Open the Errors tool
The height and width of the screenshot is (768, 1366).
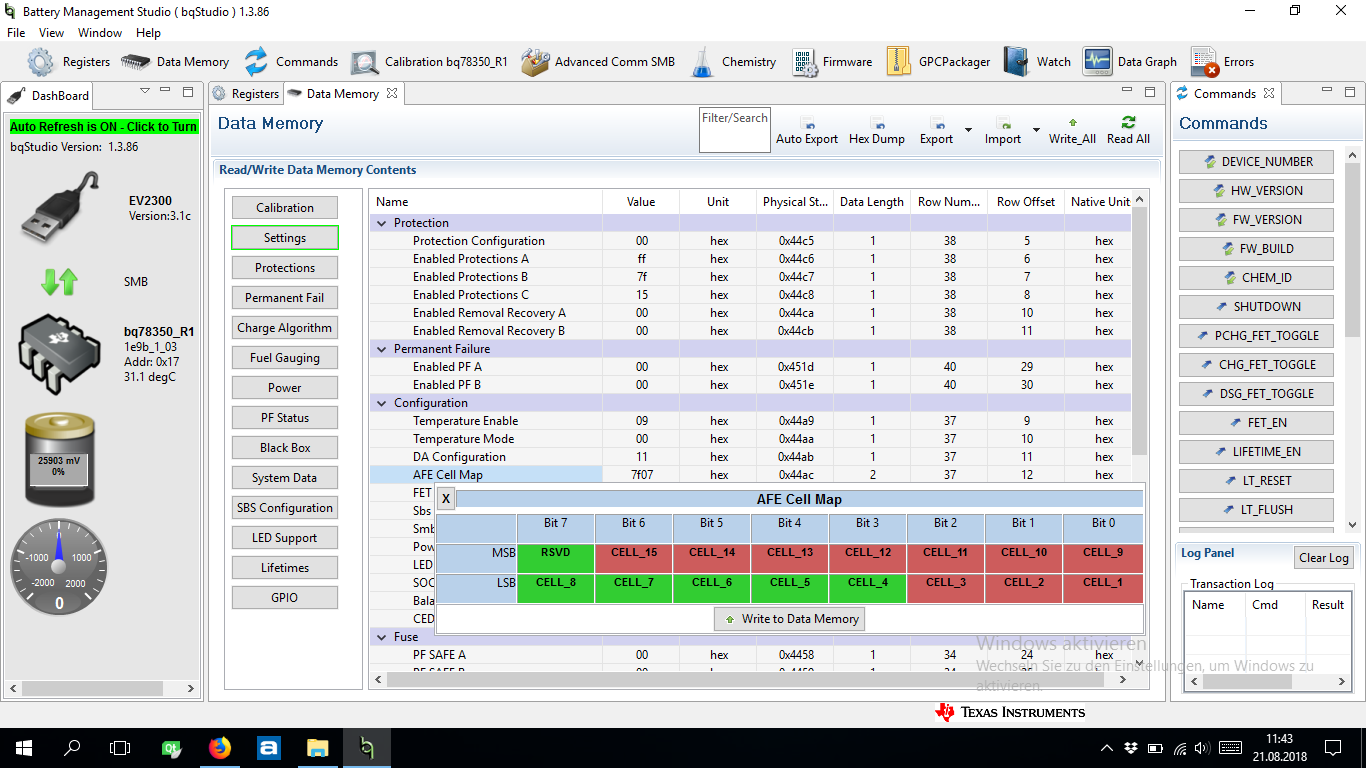(x=1222, y=62)
